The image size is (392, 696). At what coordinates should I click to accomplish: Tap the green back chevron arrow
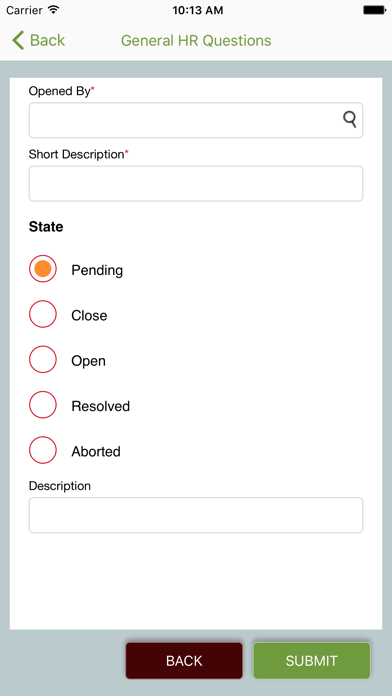coord(18,40)
